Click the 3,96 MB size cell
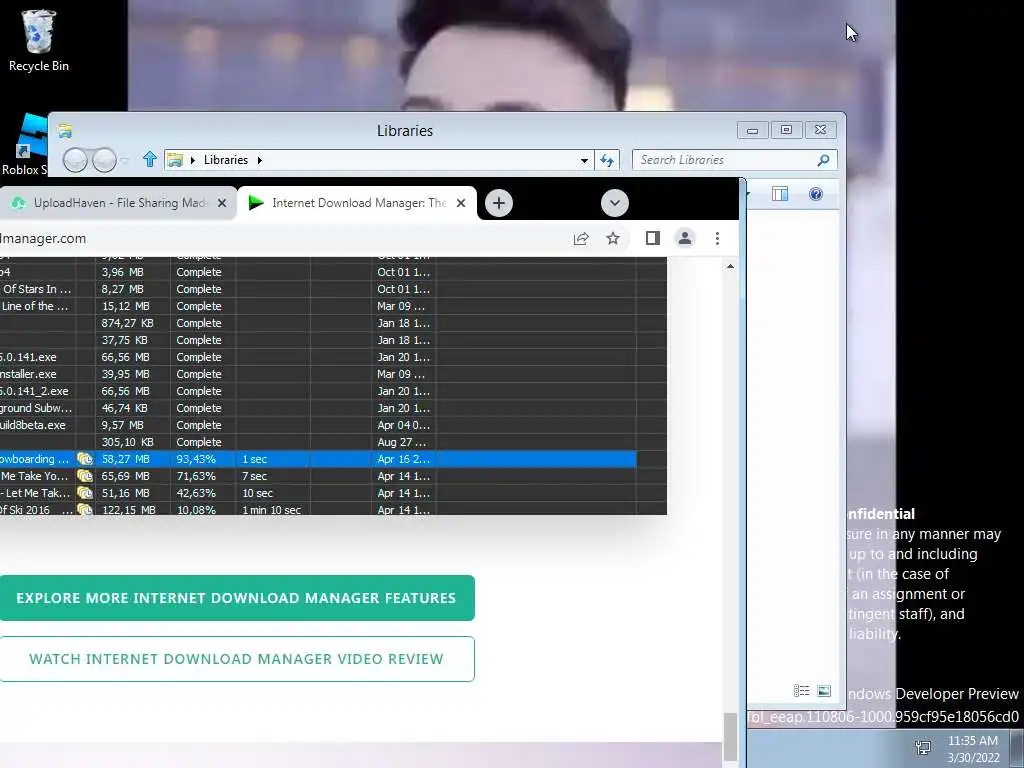This screenshot has width=1024, height=768. 123,272
